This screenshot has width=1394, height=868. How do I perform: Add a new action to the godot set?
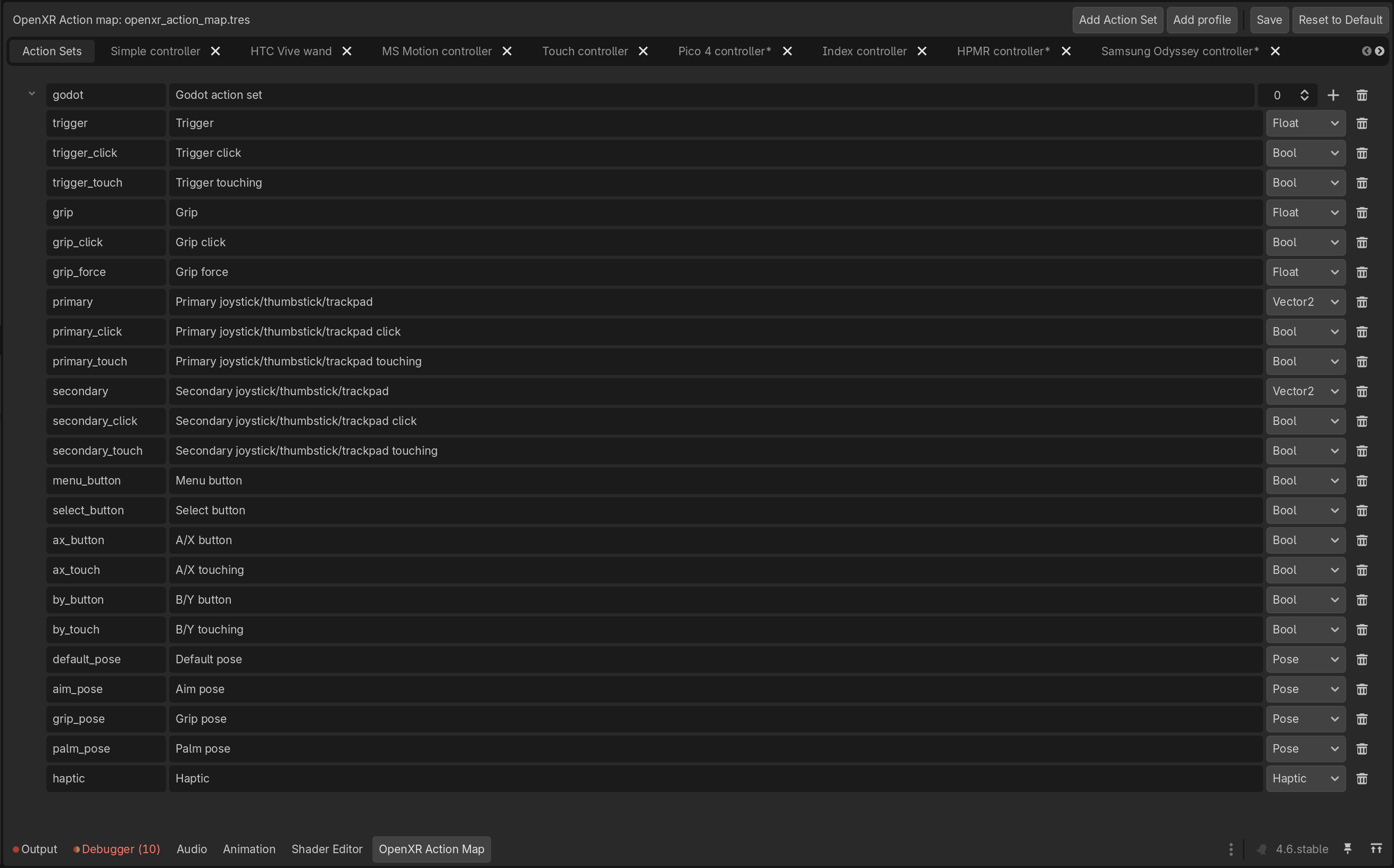pyautogui.click(x=1333, y=95)
